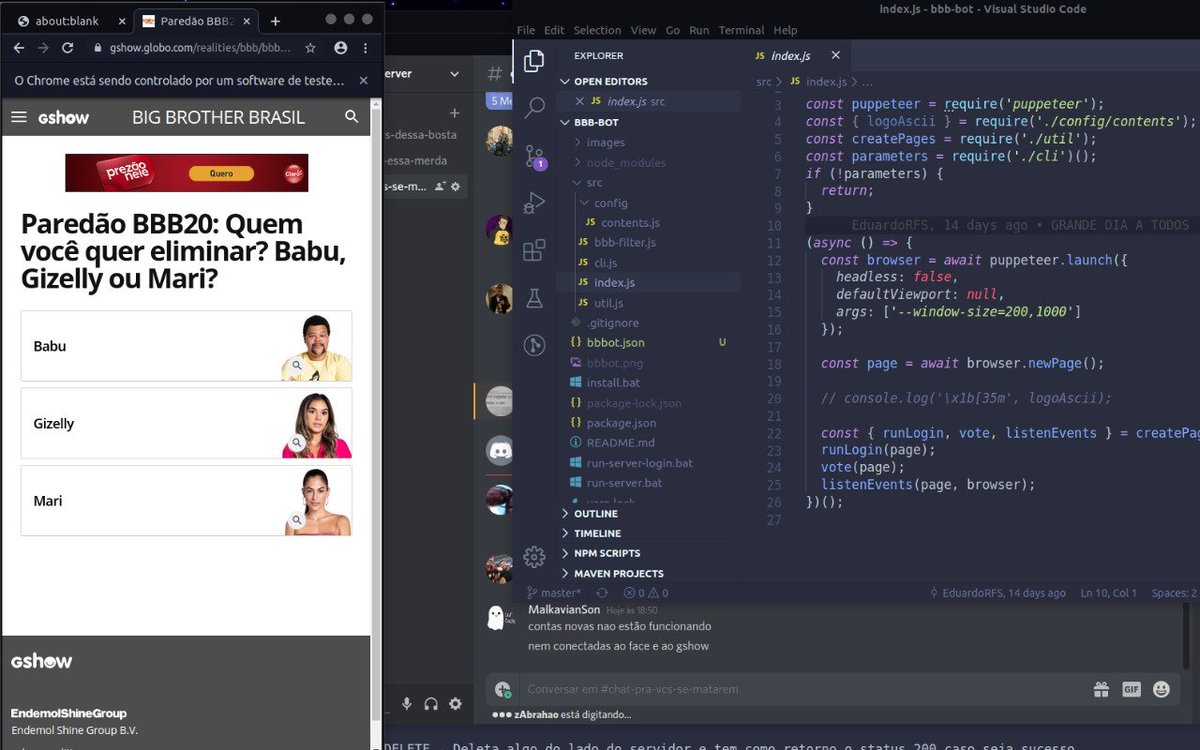Close the index.js editor tab
1200x750 pixels.
coord(835,56)
